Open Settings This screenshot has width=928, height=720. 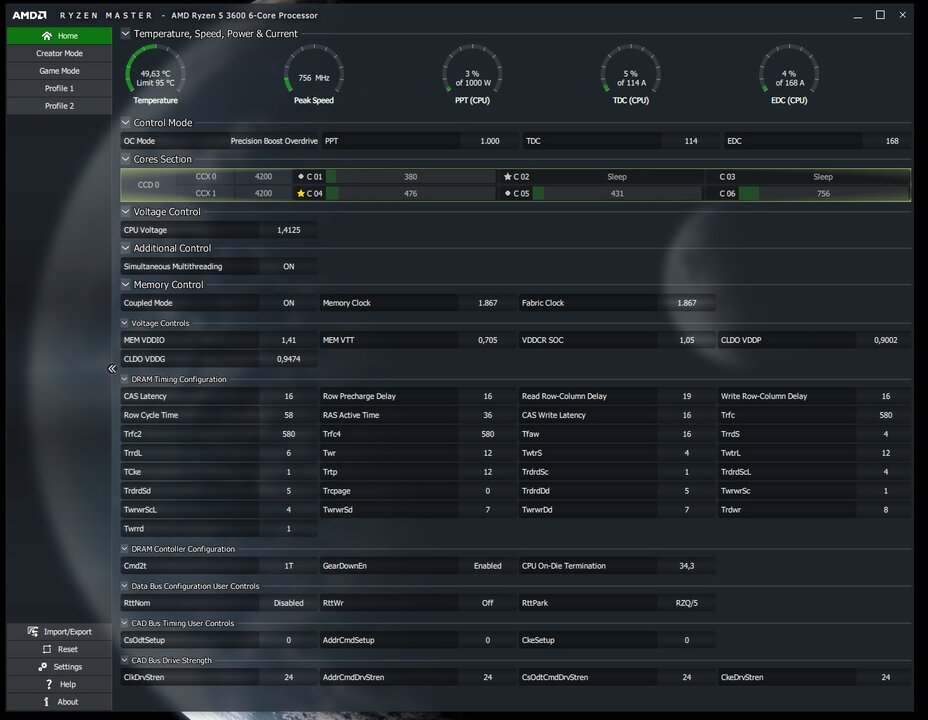(x=59, y=667)
